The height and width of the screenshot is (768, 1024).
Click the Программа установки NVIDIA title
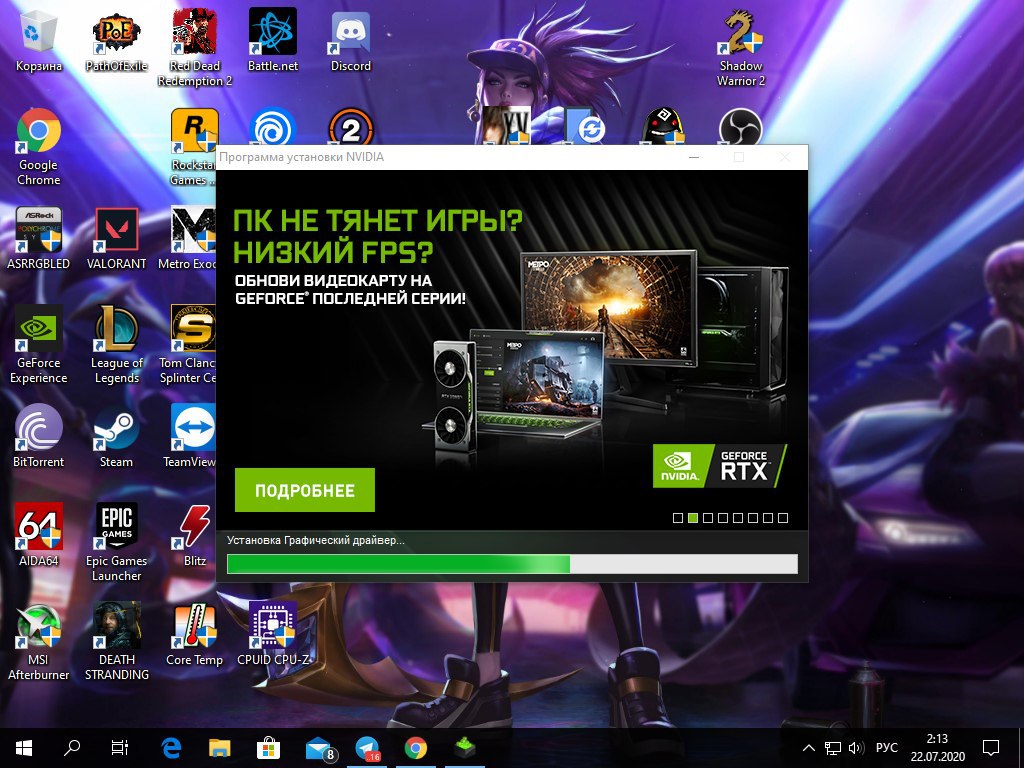302,157
